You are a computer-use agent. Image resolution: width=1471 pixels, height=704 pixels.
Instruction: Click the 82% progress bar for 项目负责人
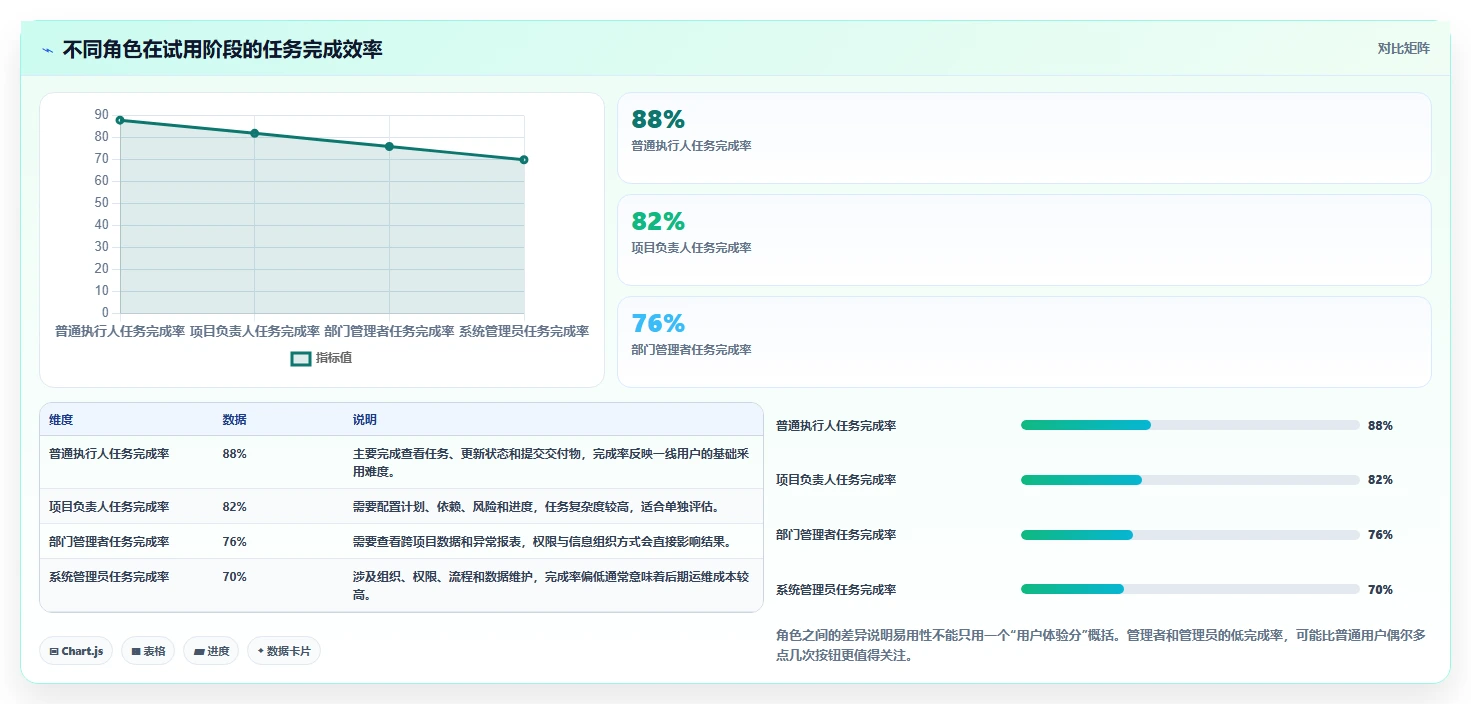pos(1190,480)
